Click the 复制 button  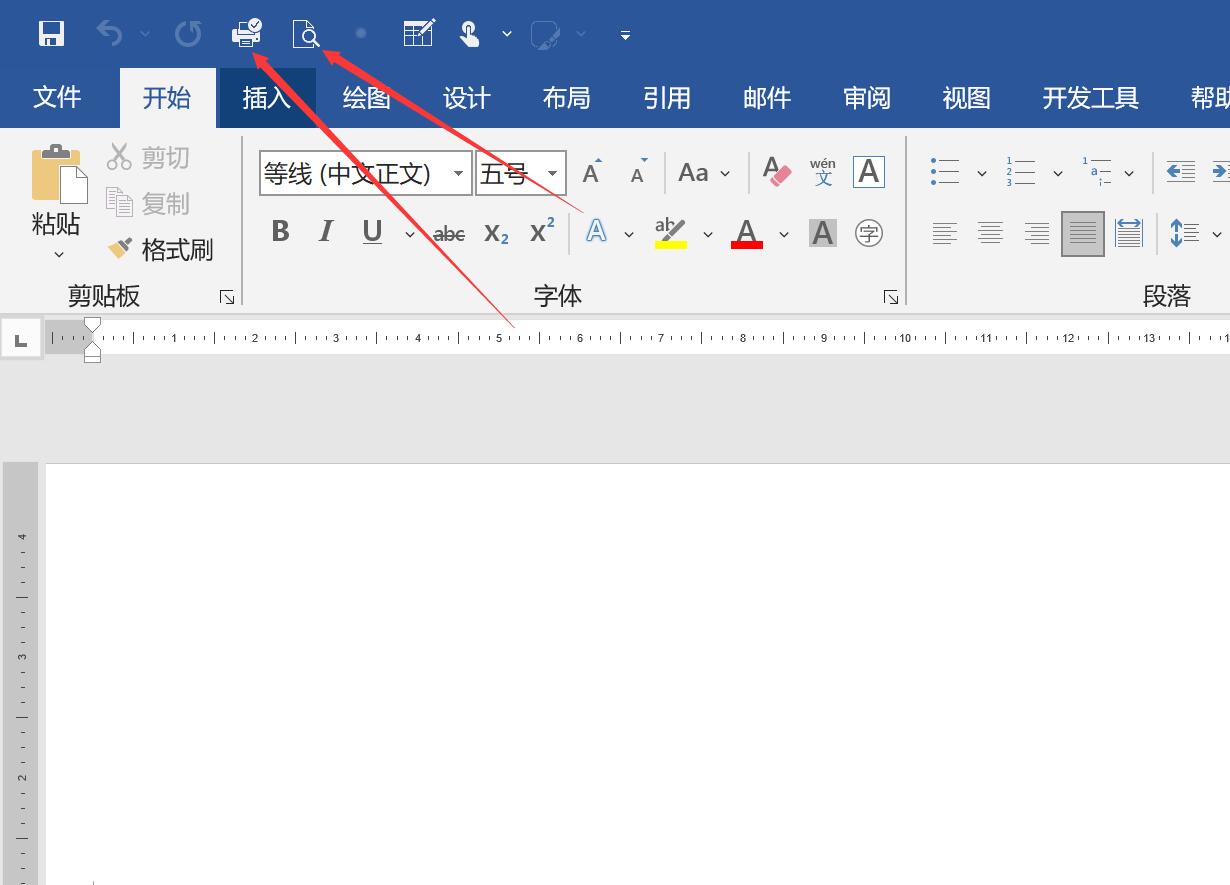tap(148, 203)
